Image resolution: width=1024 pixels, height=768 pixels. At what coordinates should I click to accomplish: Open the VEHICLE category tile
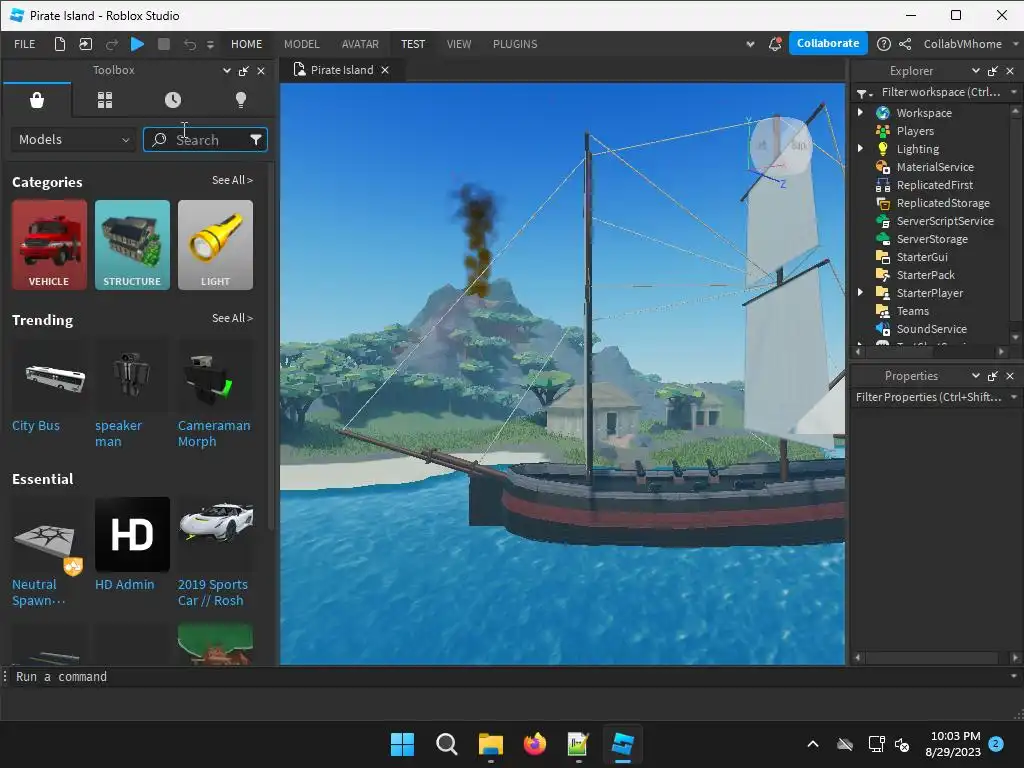[49, 245]
